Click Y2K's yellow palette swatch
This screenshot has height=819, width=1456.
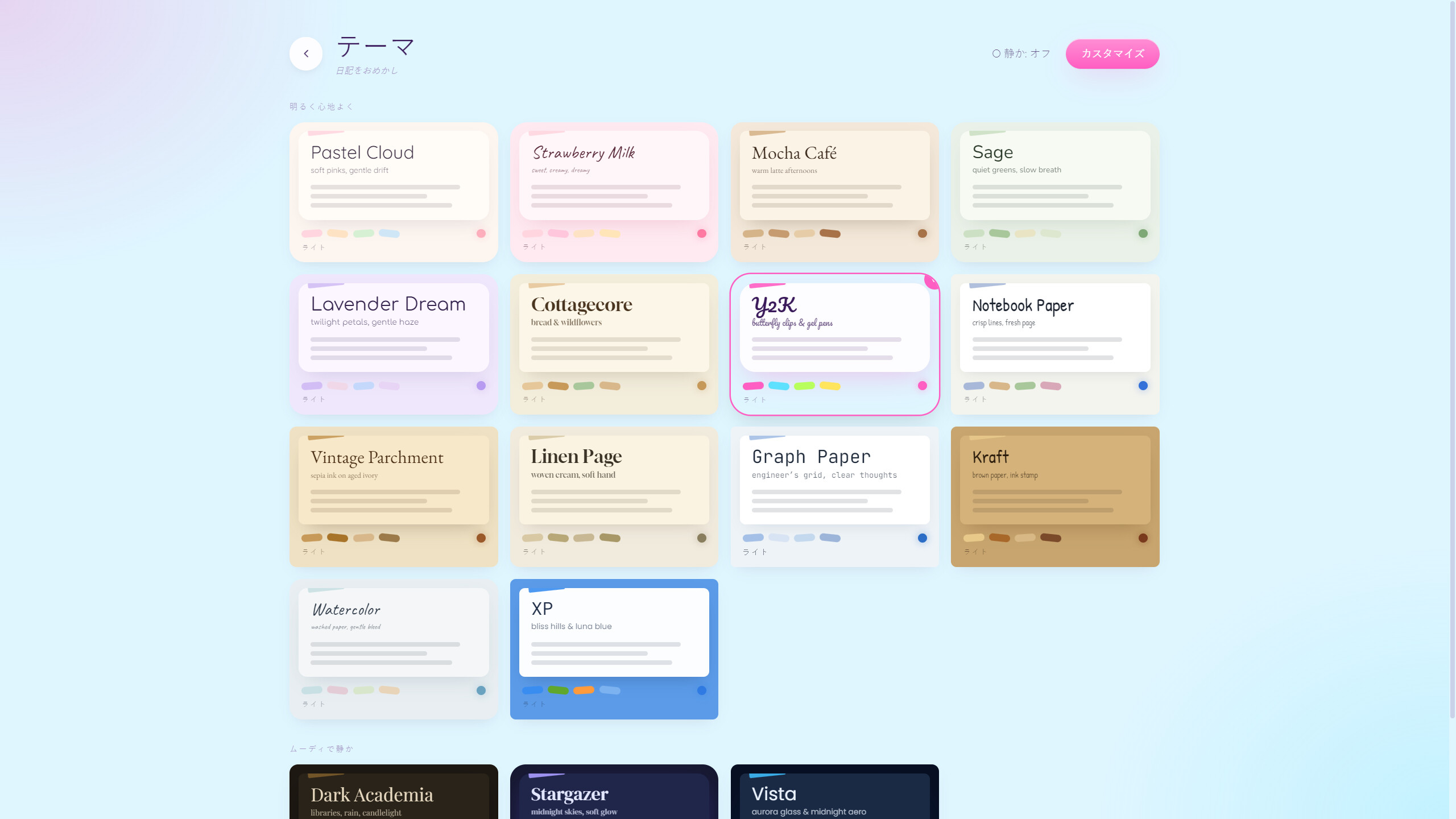830,386
